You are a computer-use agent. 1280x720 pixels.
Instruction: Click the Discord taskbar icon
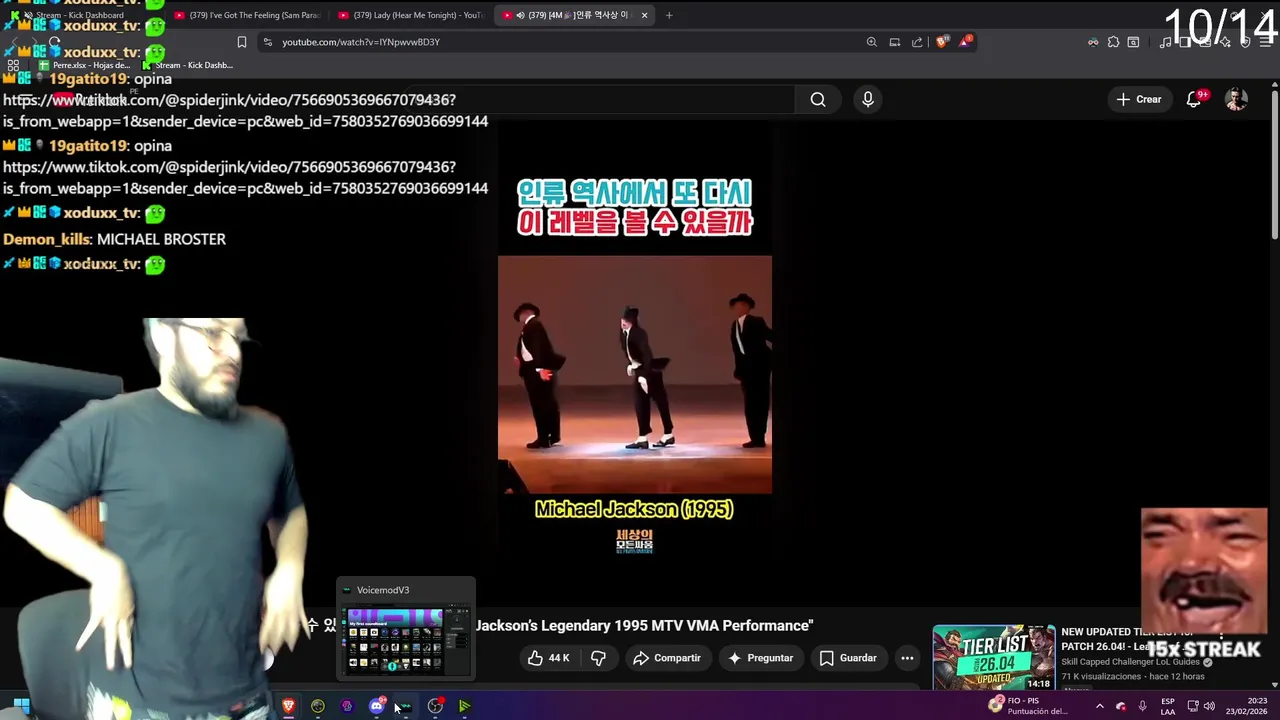coord(377,706)
